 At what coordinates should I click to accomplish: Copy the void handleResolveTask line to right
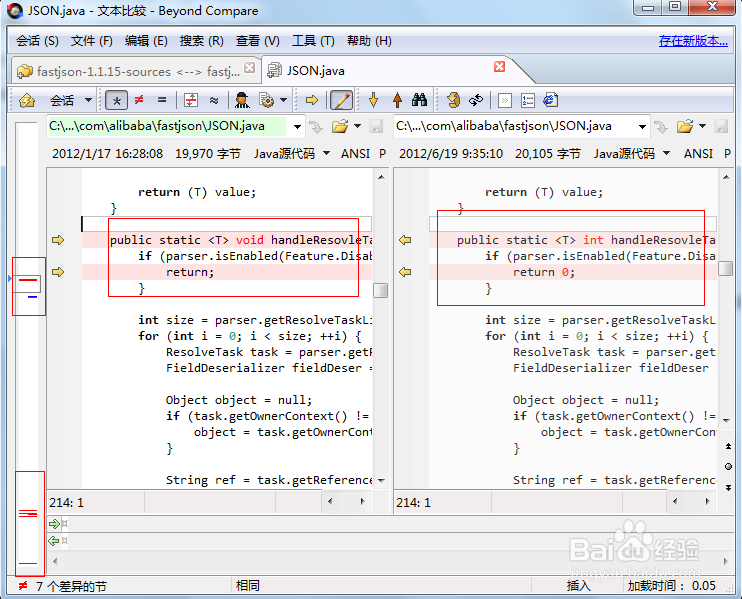pos(58,240)
